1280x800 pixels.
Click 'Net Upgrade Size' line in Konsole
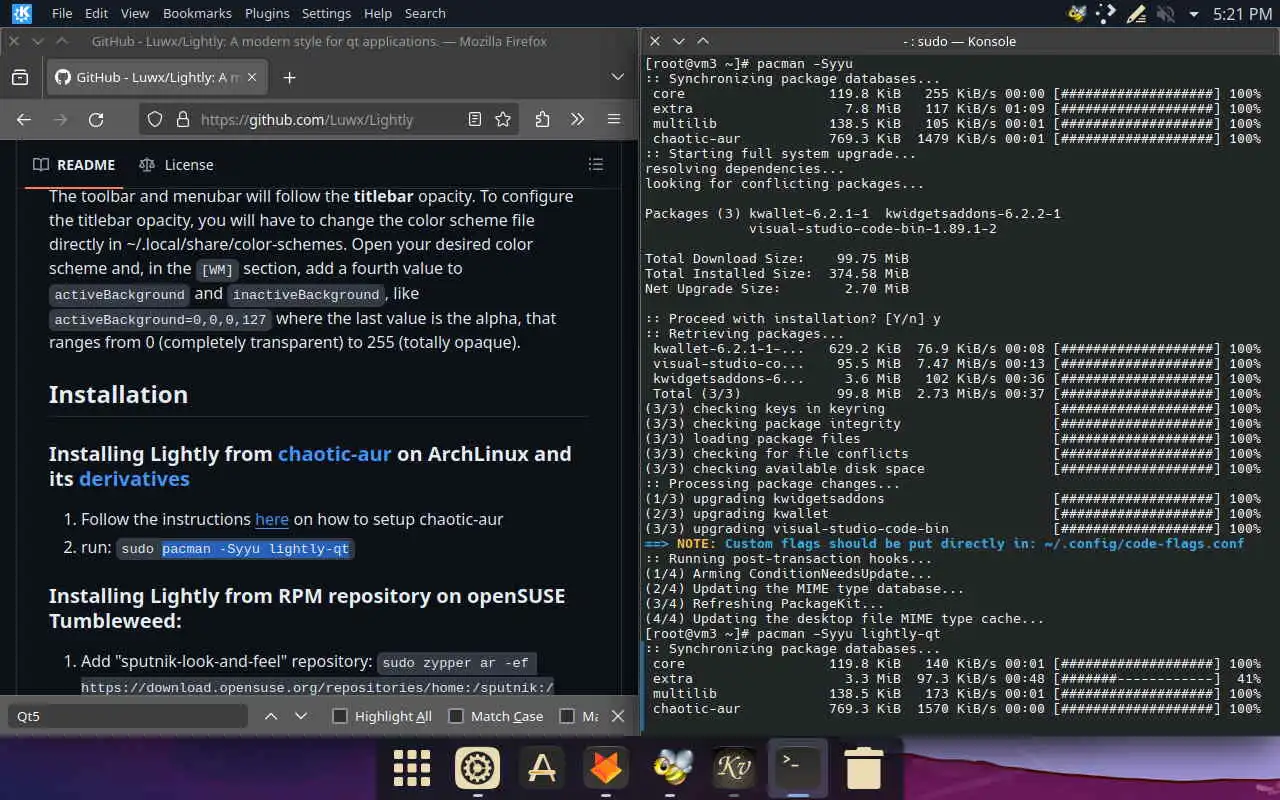pos(776,288)
